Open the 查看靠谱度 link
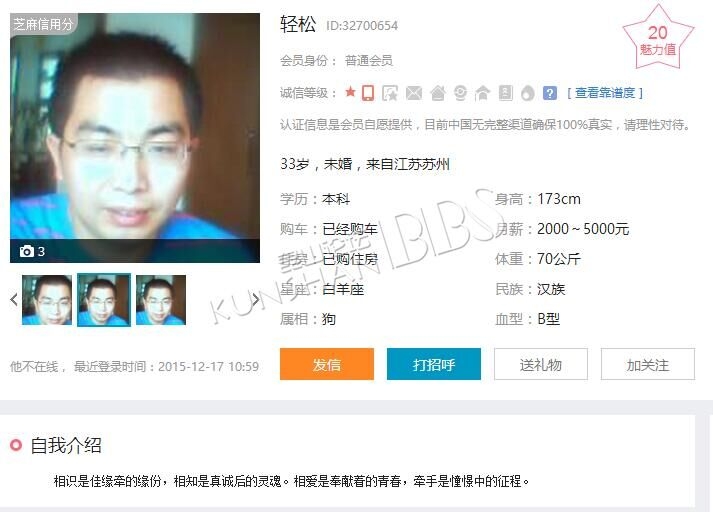Image resolution: width=713 pixels, height=512 pixels. 605,93
